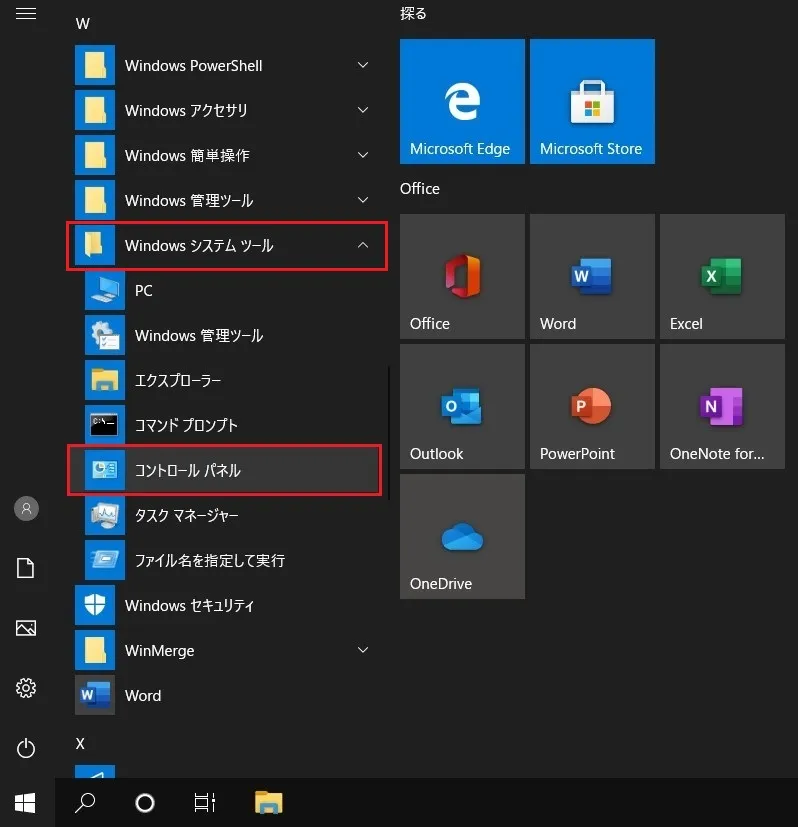This screenshot has width=798, height=827.
Task: Open Windows セキュリティ
Action: coord(227,605)
